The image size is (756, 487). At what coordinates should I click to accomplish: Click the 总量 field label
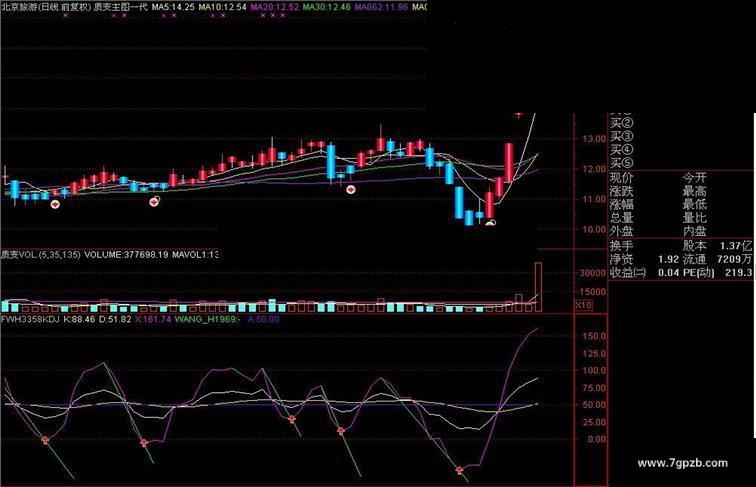(x=621, y=218)
